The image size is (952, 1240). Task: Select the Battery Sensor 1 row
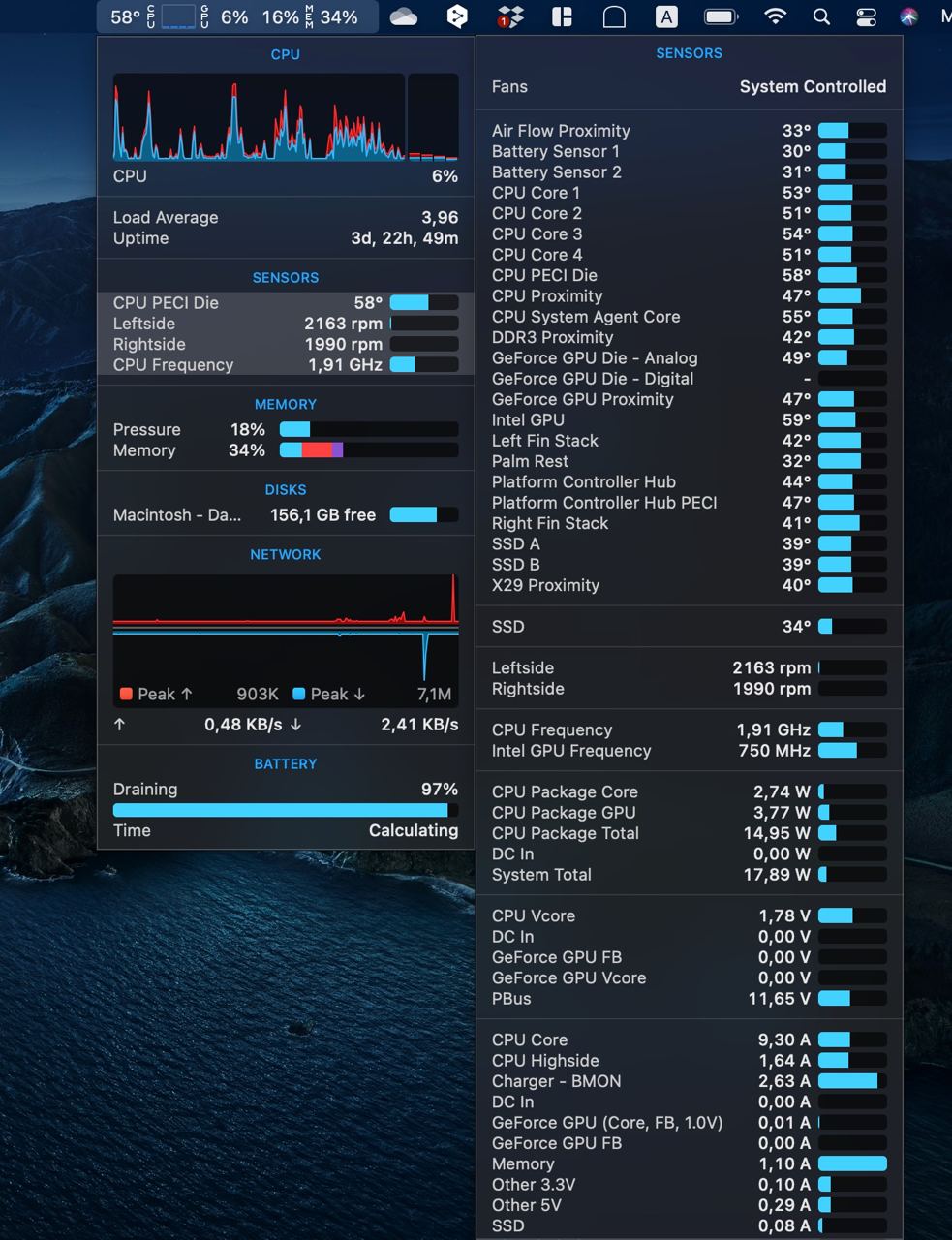689,151
